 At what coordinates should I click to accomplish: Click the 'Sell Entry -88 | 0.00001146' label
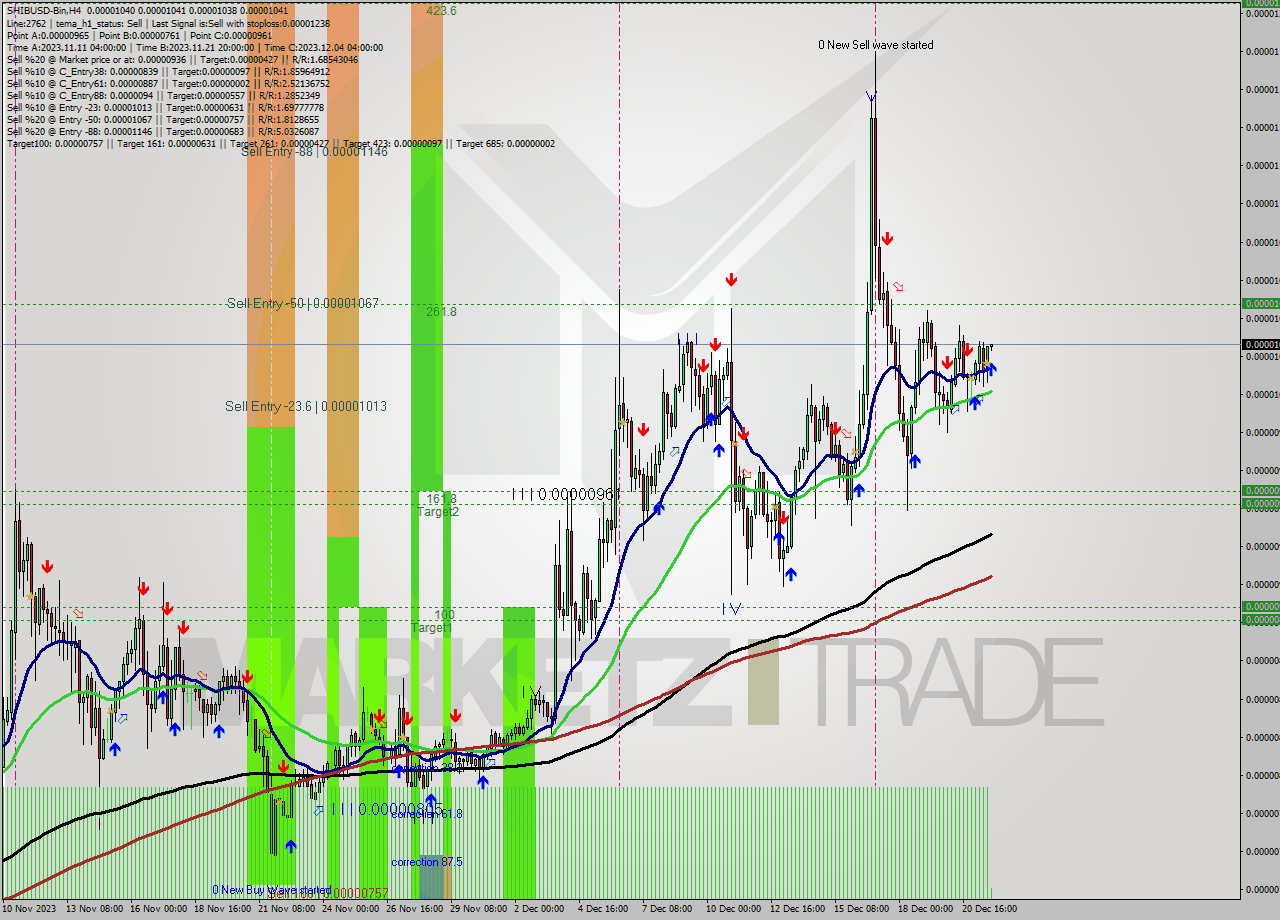(x=314, y=151)
